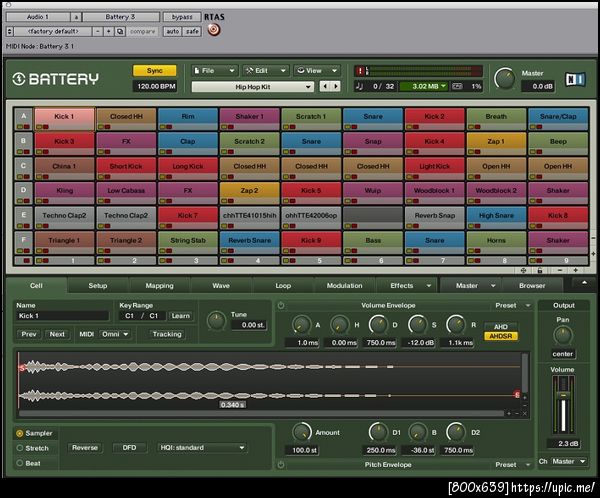Screen dimensions: 600x498
Task: Click the voices note icon in status display
Action: click(359, 86)
